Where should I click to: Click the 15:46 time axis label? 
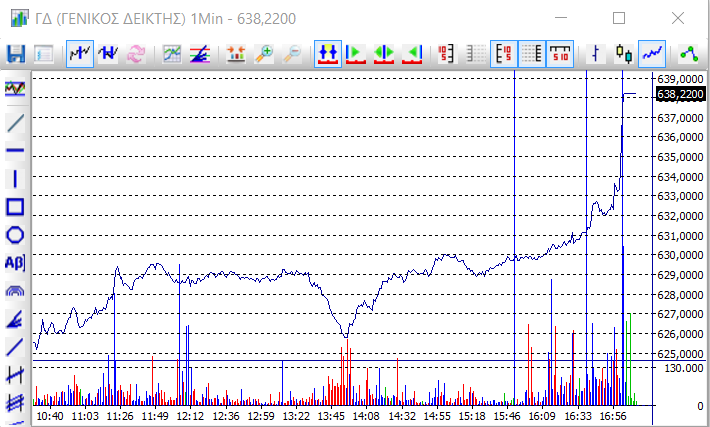coord(507,416)
